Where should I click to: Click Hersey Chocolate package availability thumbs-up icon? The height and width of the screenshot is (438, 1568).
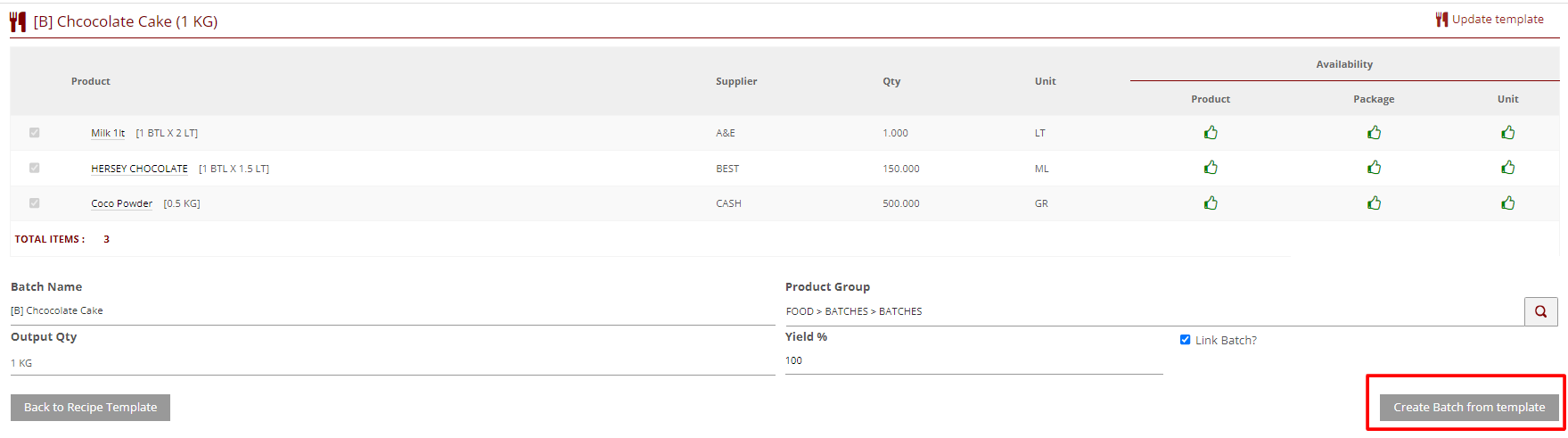click(1374, 168)
